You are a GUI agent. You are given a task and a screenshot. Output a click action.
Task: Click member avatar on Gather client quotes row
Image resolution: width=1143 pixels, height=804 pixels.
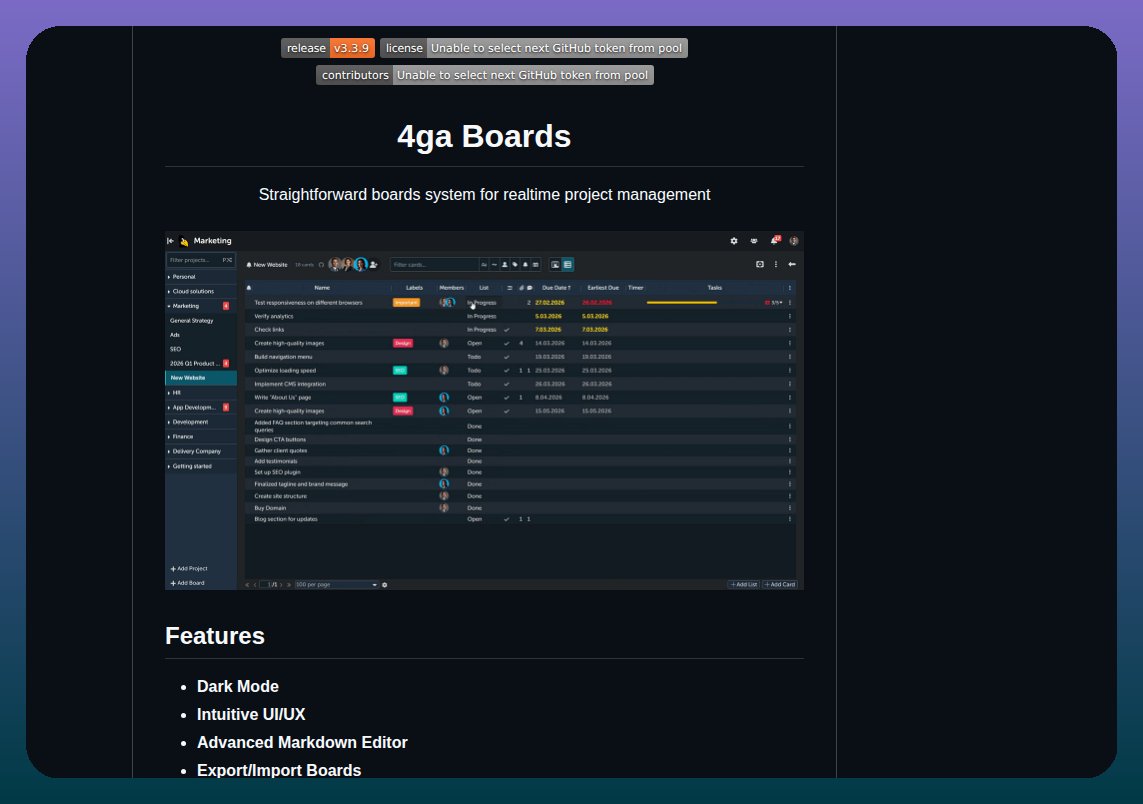point(444,450)
